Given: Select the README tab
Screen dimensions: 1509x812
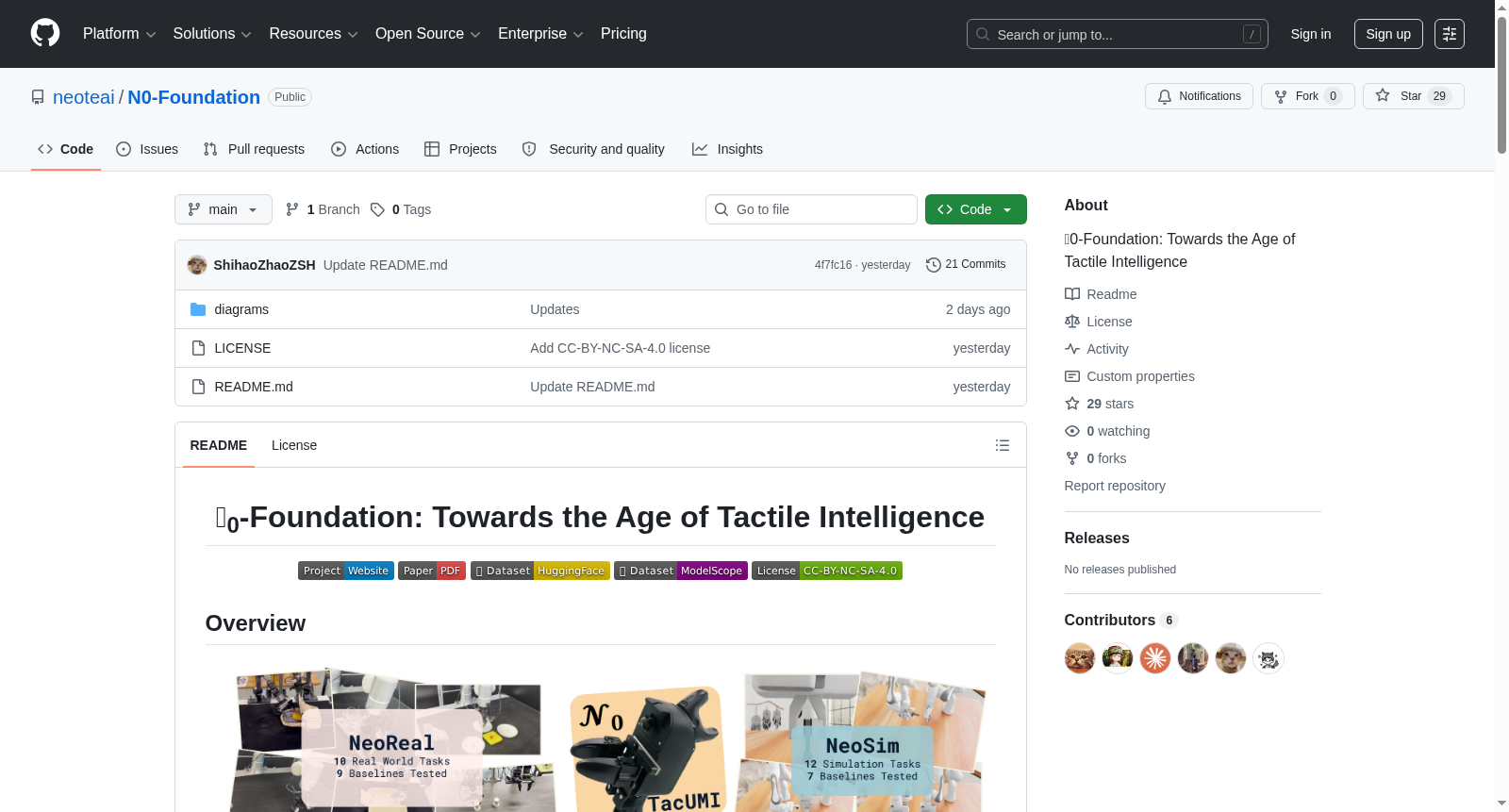Looking at the screenshot, I should (219, 445).
